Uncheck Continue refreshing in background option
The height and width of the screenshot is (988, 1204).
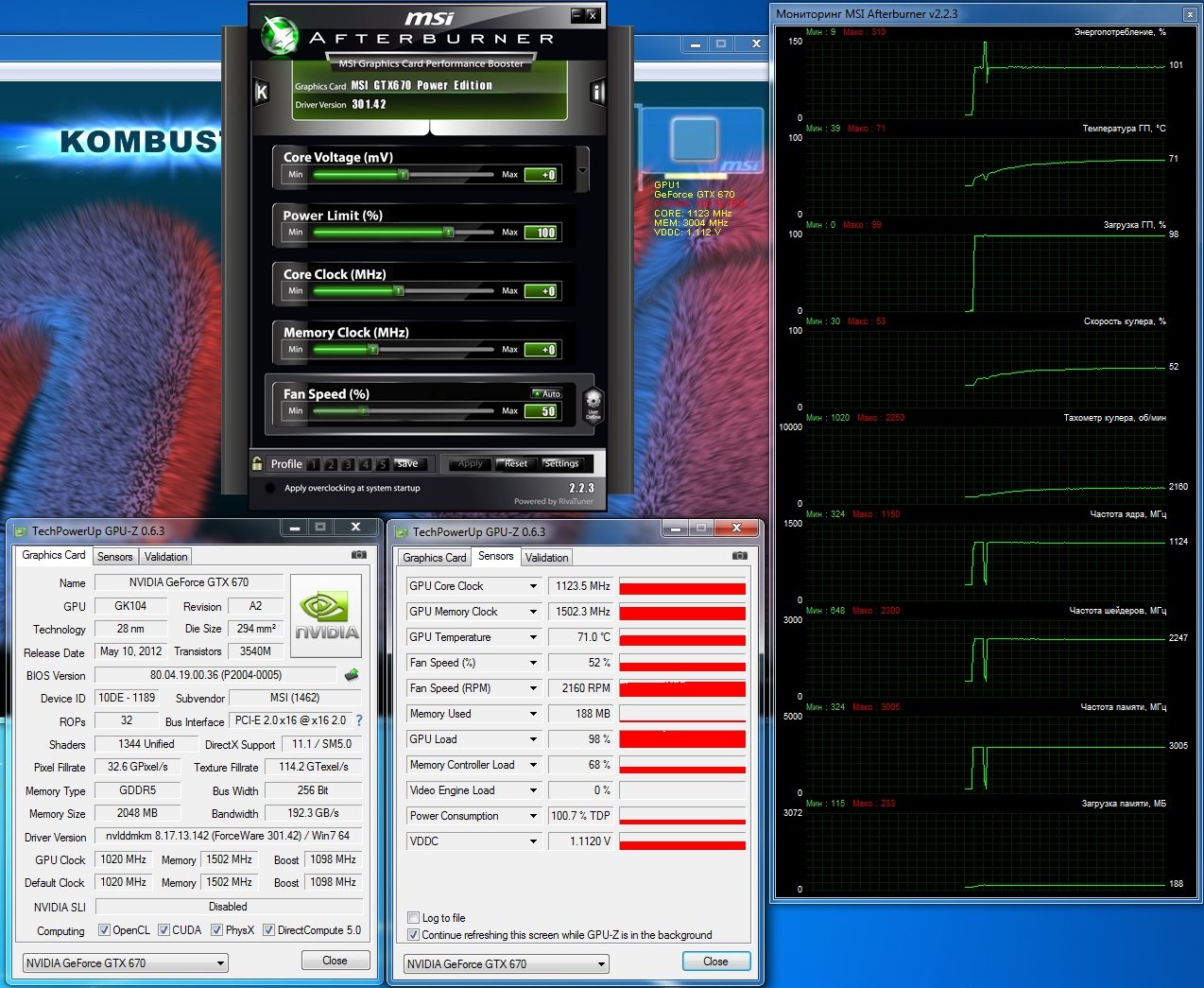(413, 934)
